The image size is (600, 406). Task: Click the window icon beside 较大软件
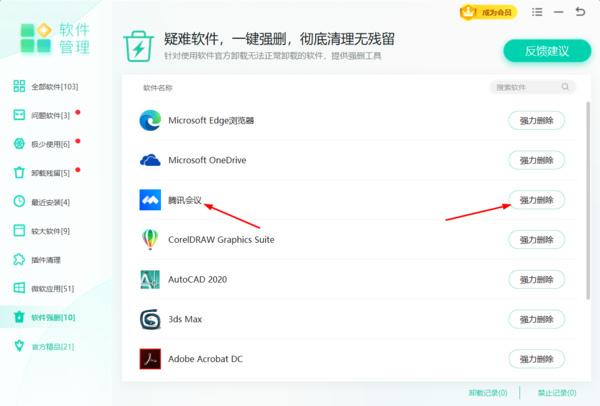pos(19,230)
